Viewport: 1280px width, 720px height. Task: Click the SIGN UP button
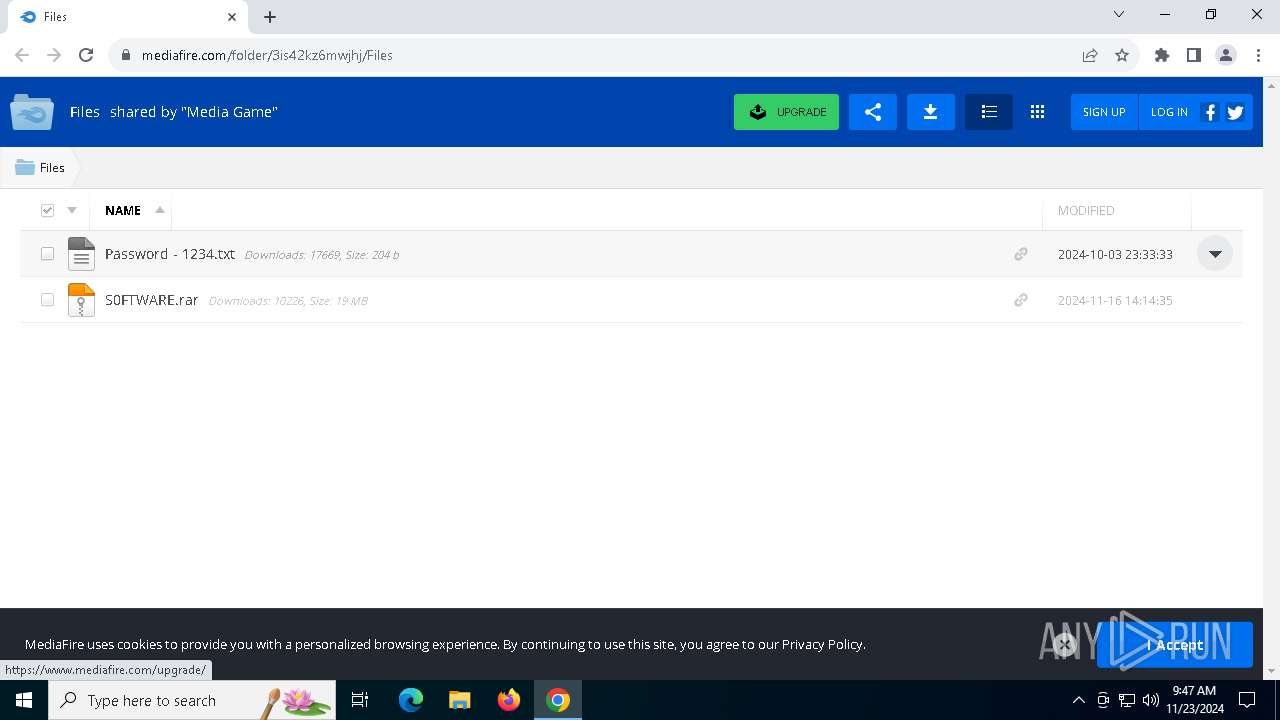(1104, 112)
